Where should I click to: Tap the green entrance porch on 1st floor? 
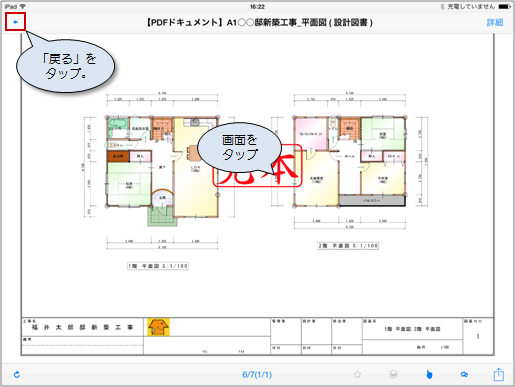162,217
